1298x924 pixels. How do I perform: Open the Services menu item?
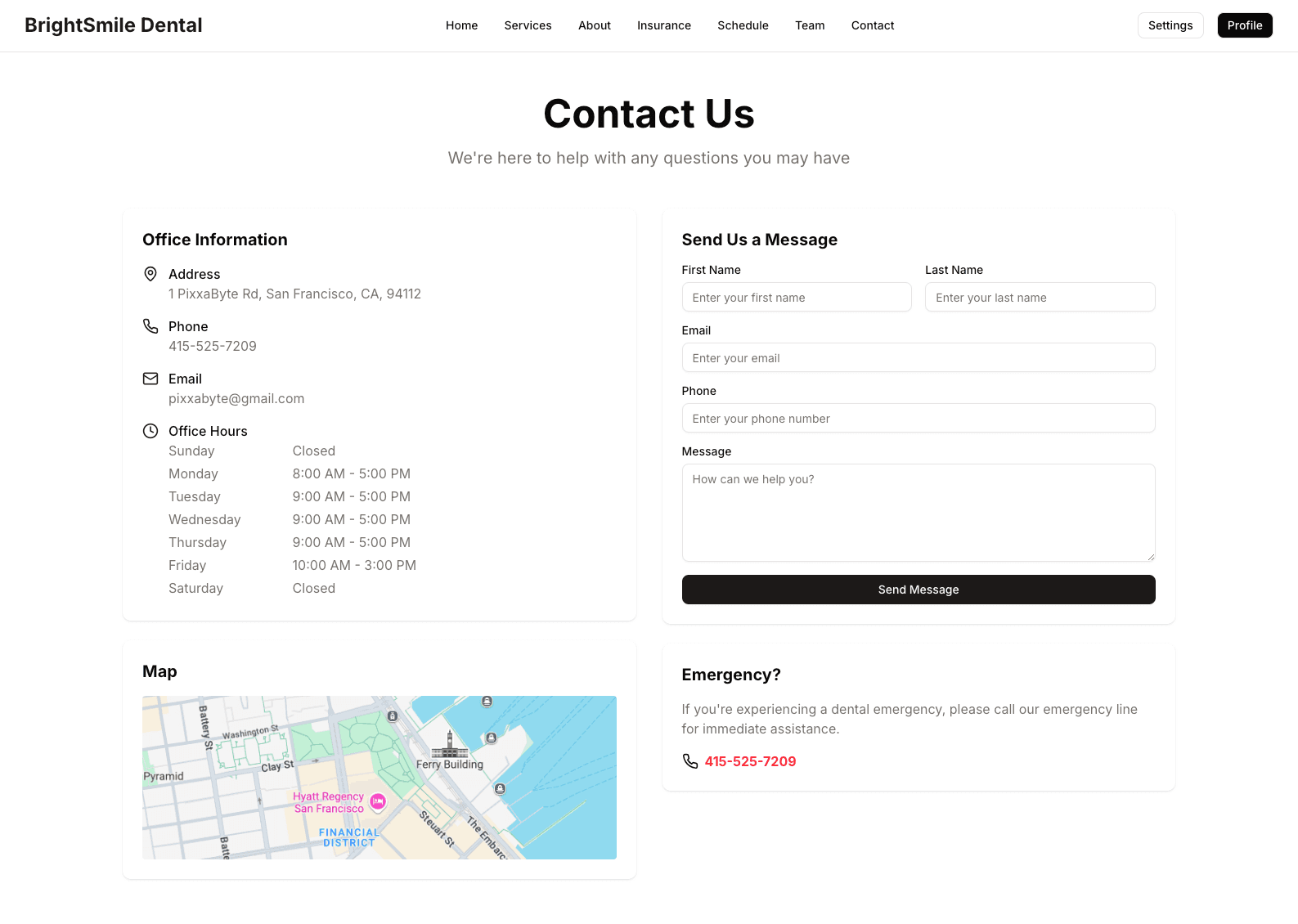pos(528,25)
